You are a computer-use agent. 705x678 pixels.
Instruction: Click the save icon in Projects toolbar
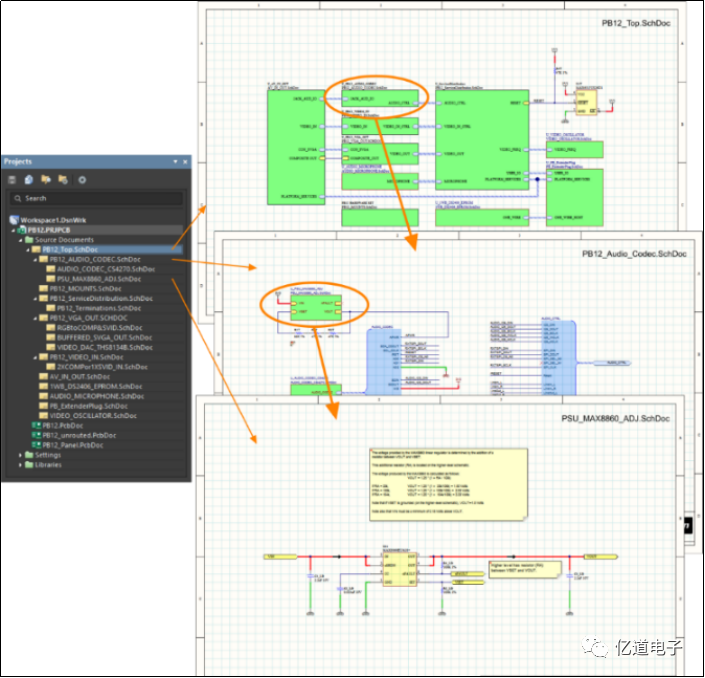[13, 179]
